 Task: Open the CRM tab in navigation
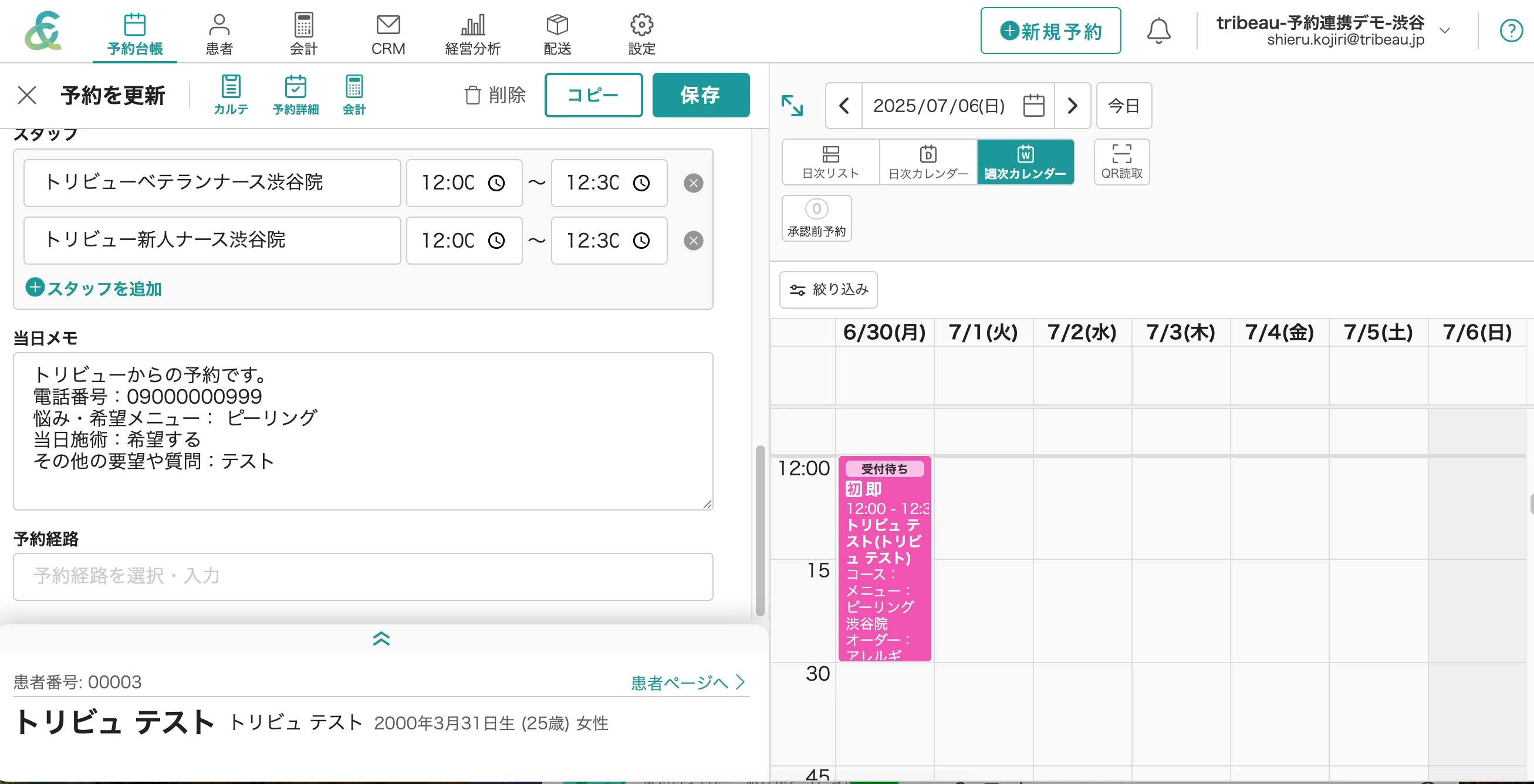[x=388, y=35]
